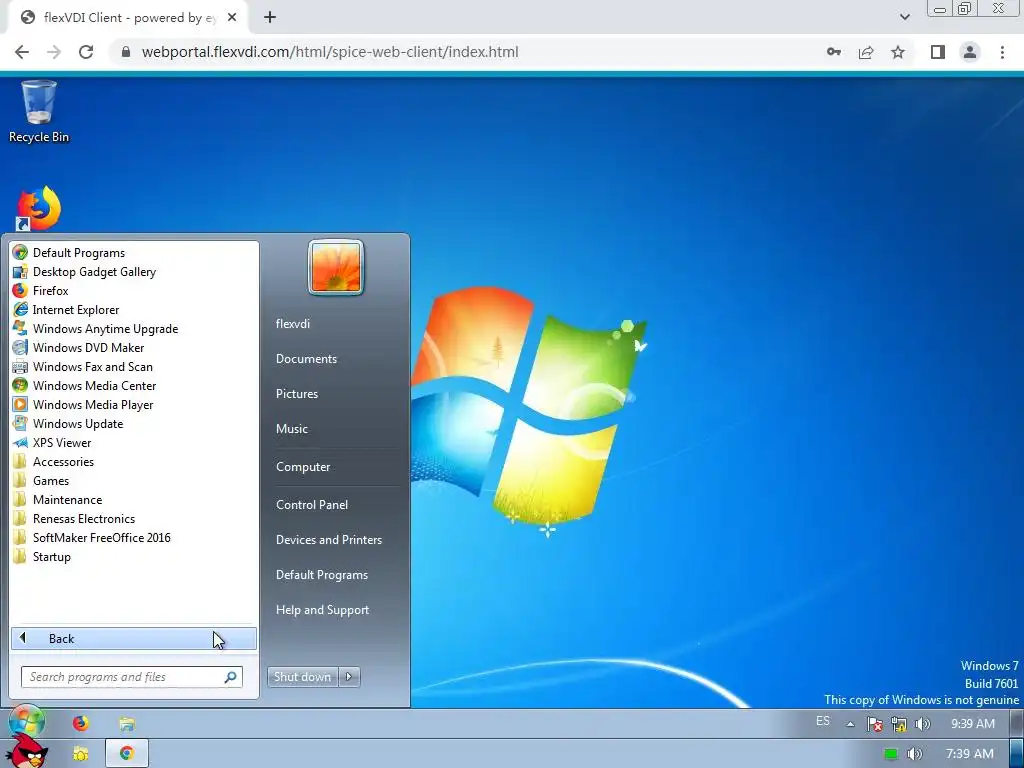Open Music from Start menu
Image resolution: width=1024 pixels, height=768 pixels.
point(291,429)
